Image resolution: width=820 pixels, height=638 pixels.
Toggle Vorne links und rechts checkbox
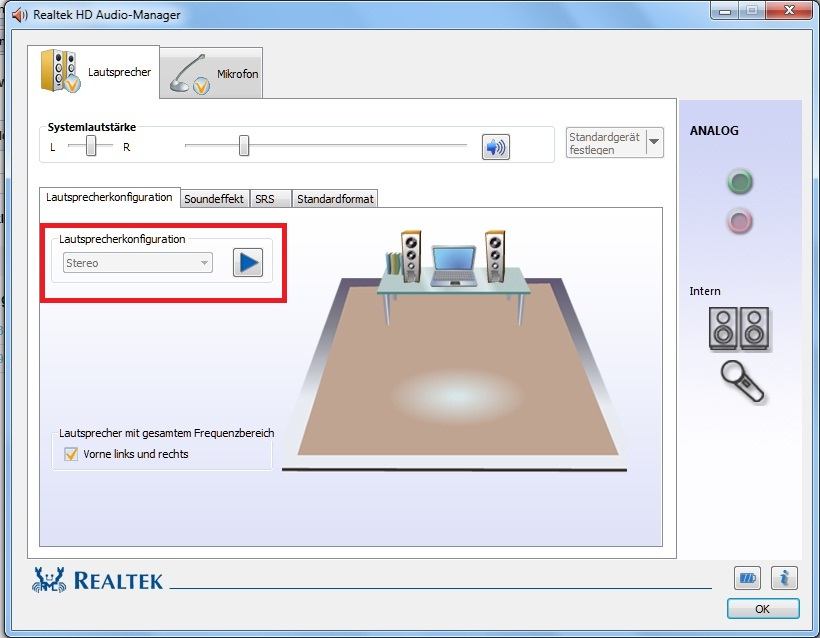[x=71, y=454]
